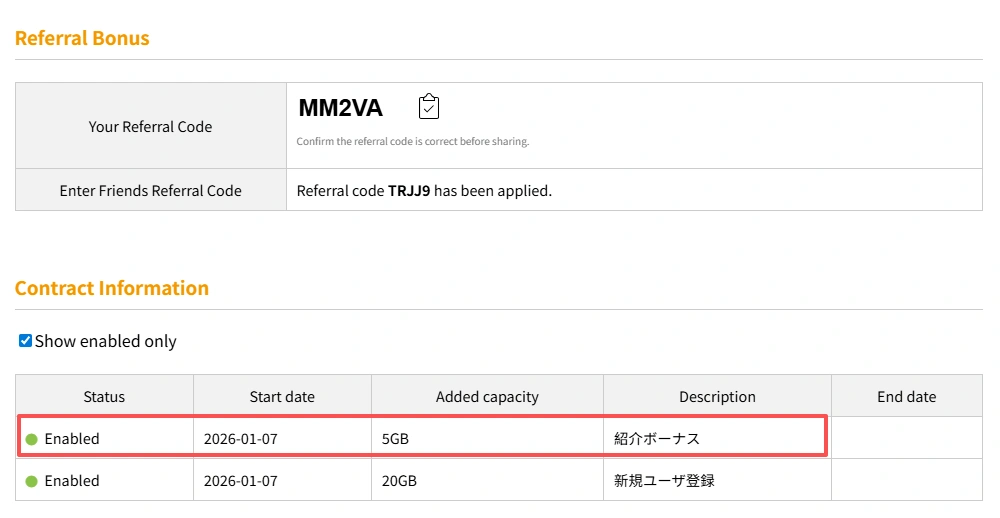The width and height of the screenshot is (1000, 518).
Task: Select the Status column header
Action: click(104, 397)
